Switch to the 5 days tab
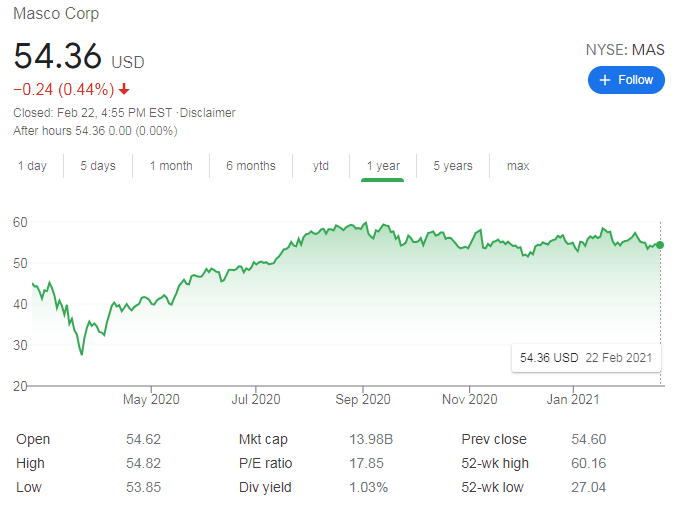The image size is (685, 523). (98, 166)
